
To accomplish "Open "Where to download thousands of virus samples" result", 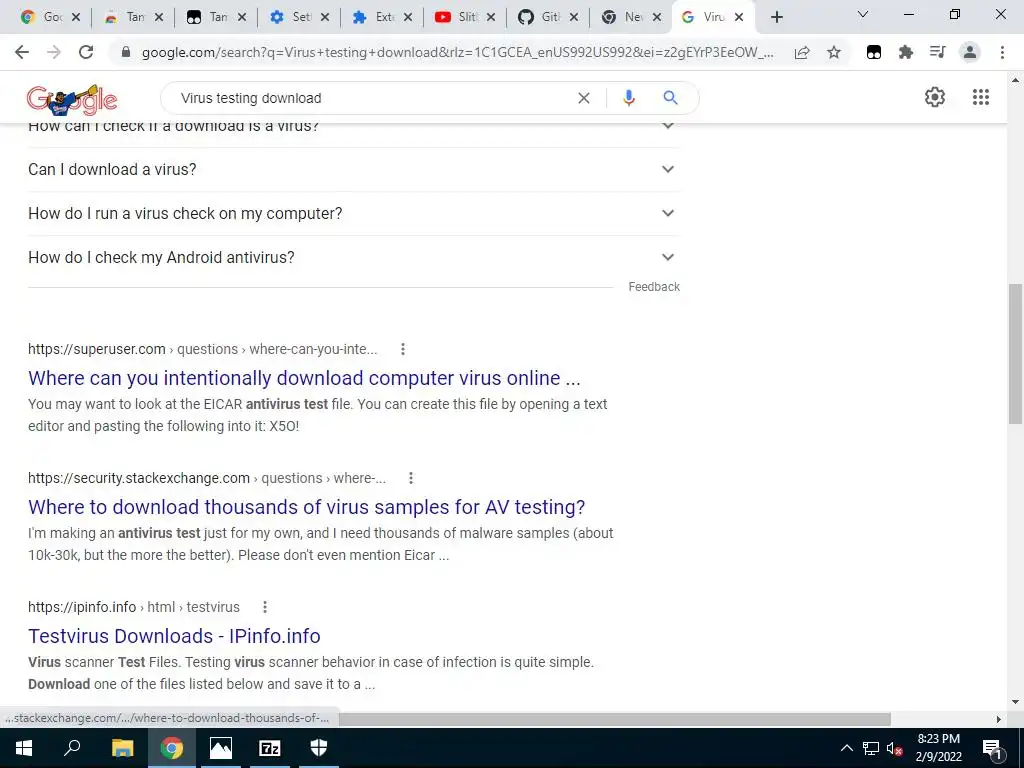I will tap(306, 507).
